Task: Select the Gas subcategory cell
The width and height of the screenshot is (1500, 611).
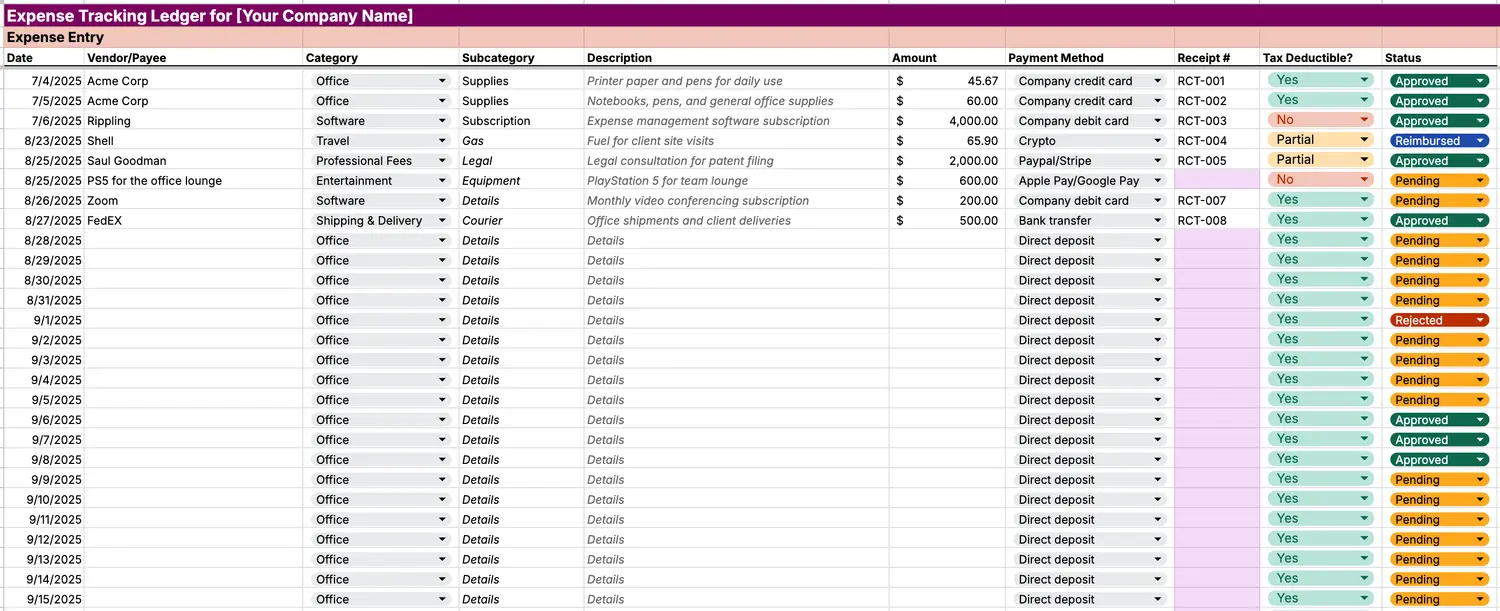Action: tap(521, 141)
